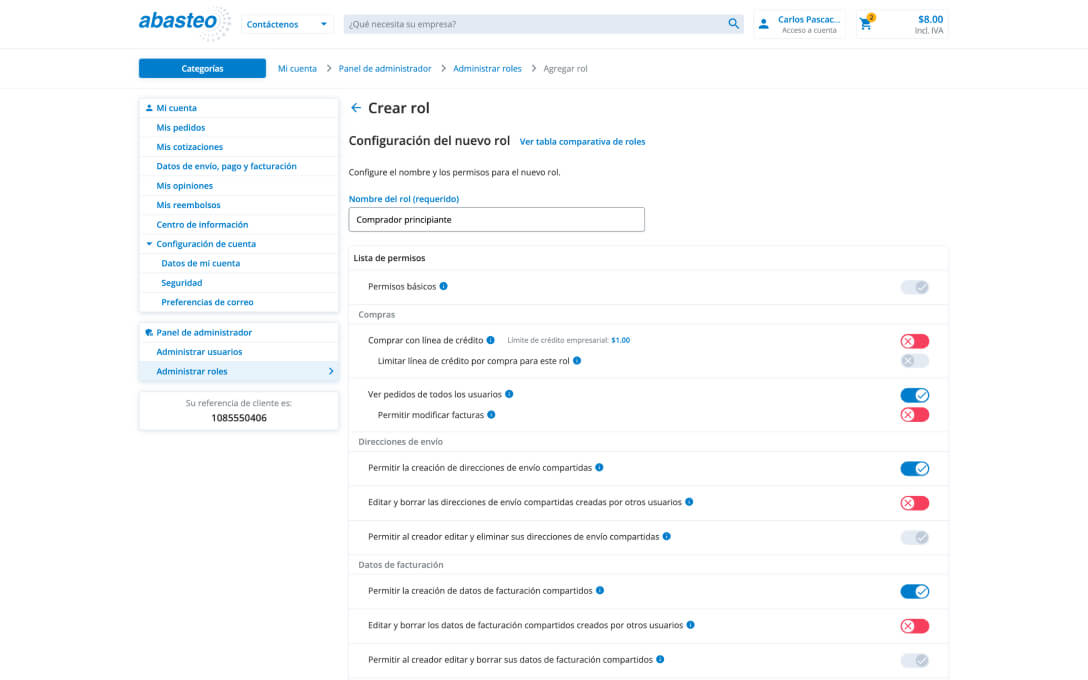Viewport: 1088px width, 680px height.
Task: Collapse the Configuración de cuenta section
Action: point(149,244)
